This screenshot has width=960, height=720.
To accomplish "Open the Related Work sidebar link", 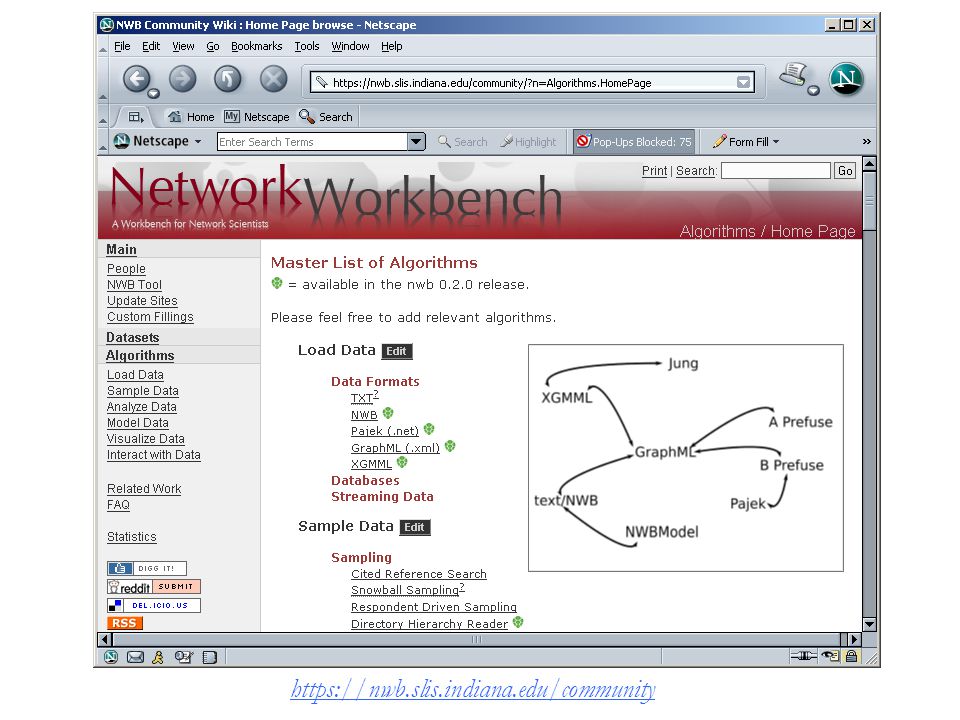I will [144, 489].
